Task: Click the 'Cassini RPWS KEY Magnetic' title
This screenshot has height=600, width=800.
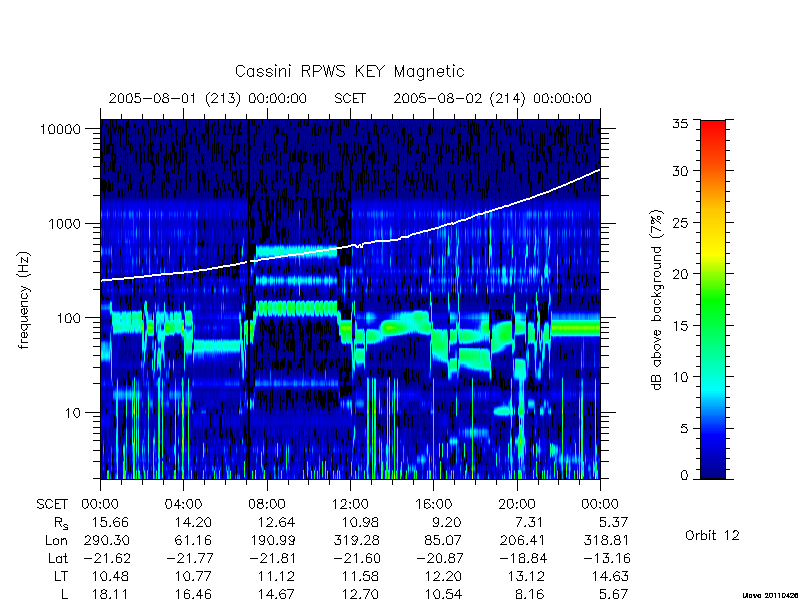Action: coord(349,71)
